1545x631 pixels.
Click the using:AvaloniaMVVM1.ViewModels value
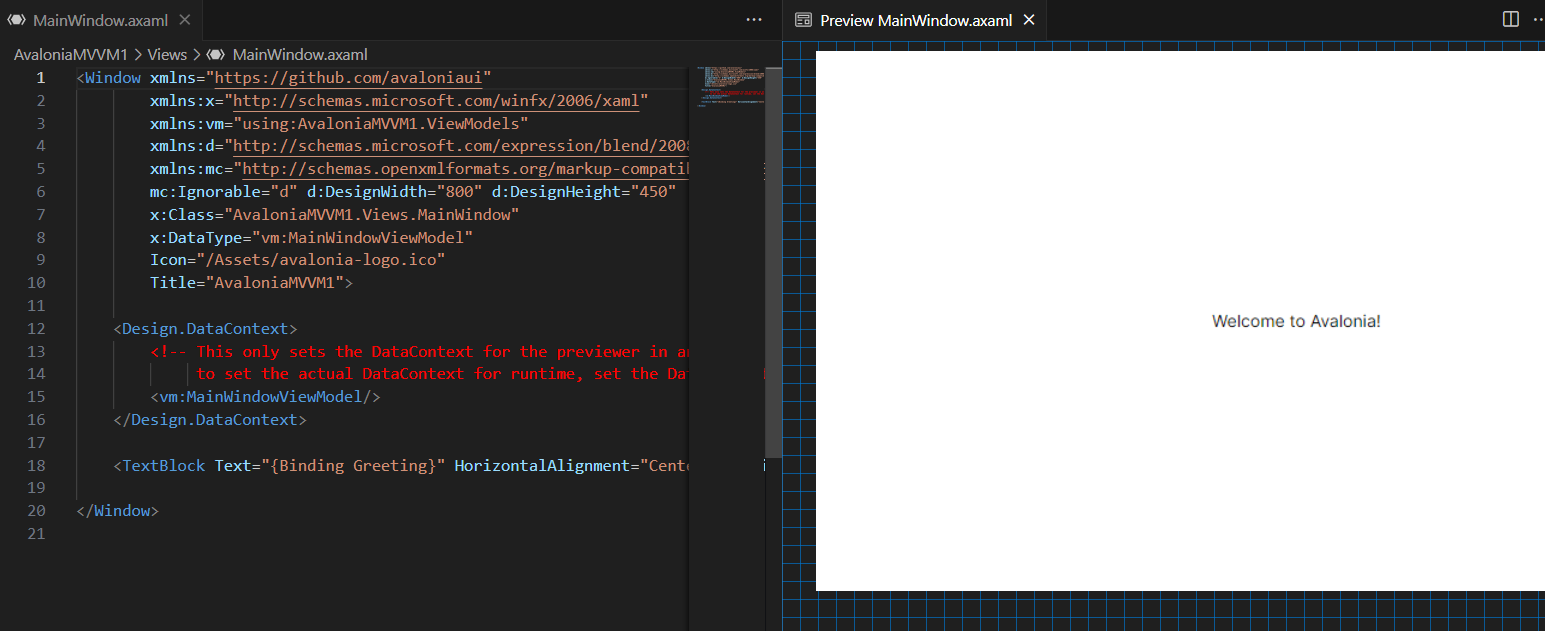[381, 124]
